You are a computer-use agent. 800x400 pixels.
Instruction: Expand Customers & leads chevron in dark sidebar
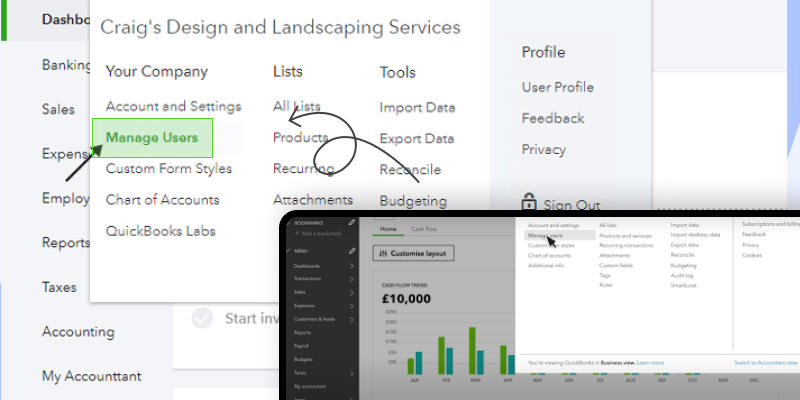tap(352, 319)
